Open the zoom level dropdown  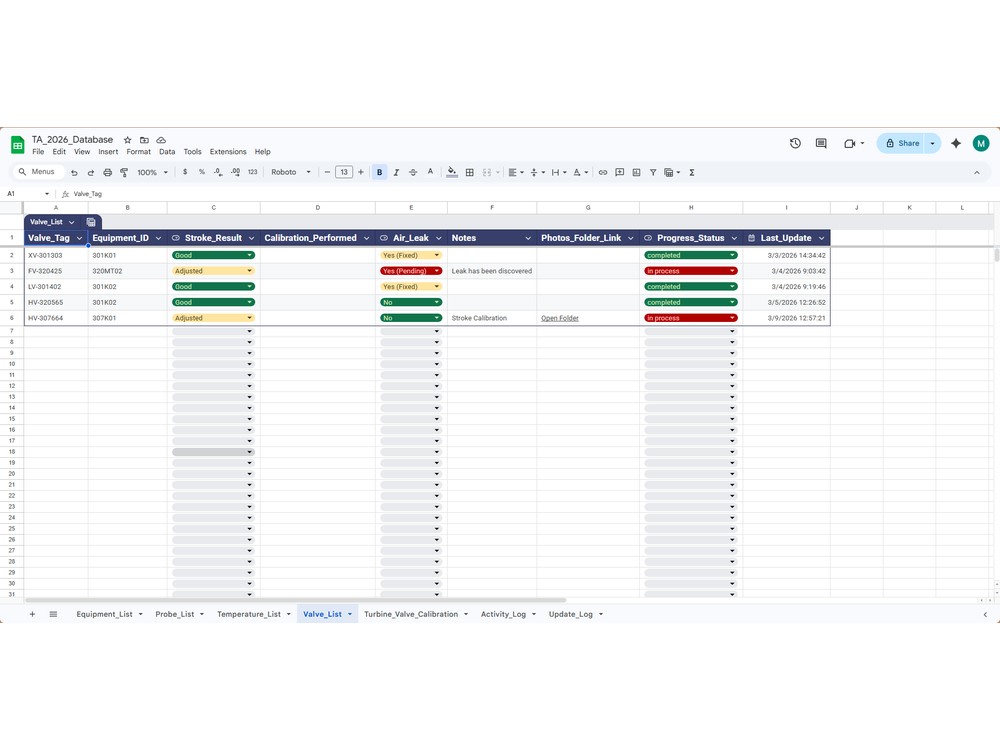pos(152,172)
